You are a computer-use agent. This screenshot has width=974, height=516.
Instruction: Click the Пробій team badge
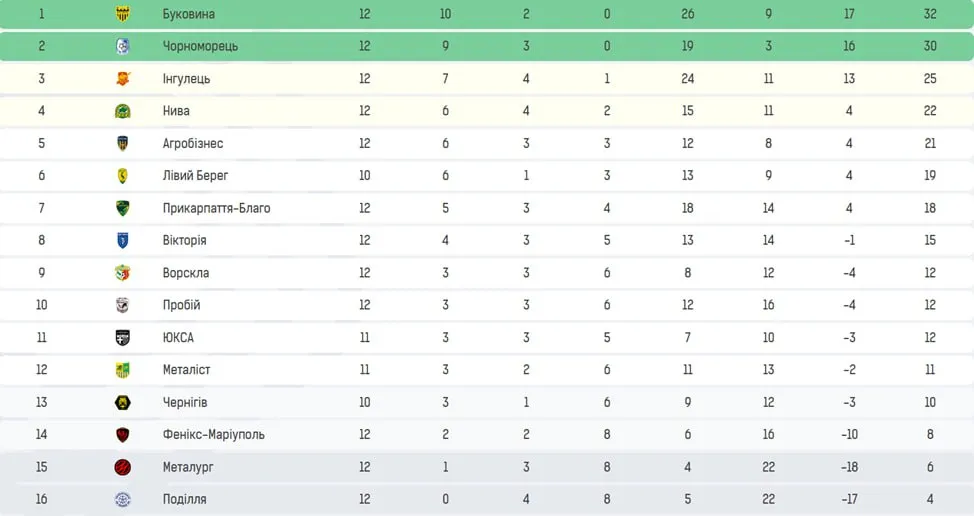click(x=123, y=305)
